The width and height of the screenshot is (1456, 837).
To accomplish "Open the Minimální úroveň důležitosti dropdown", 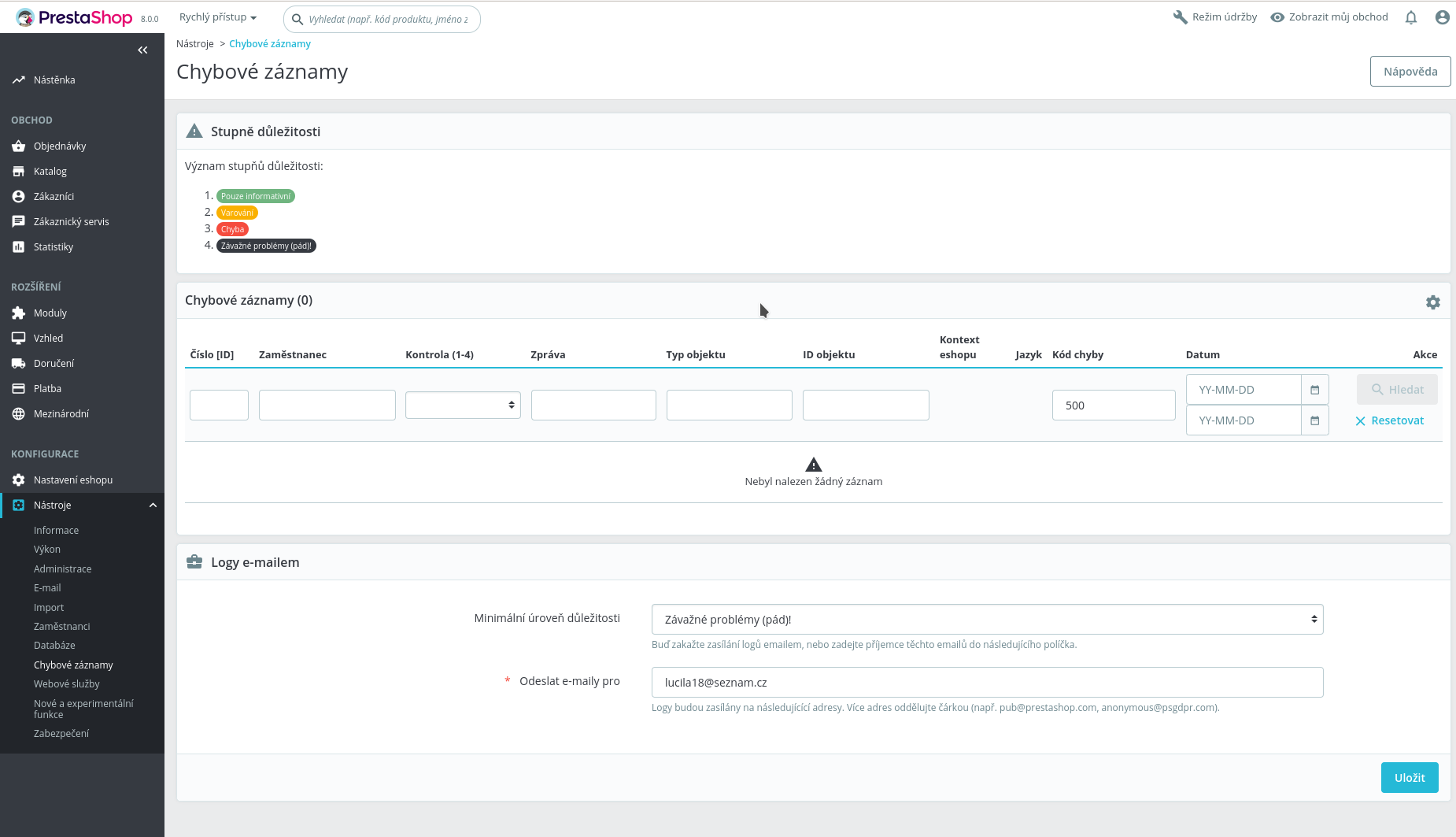I will point(986,619).
